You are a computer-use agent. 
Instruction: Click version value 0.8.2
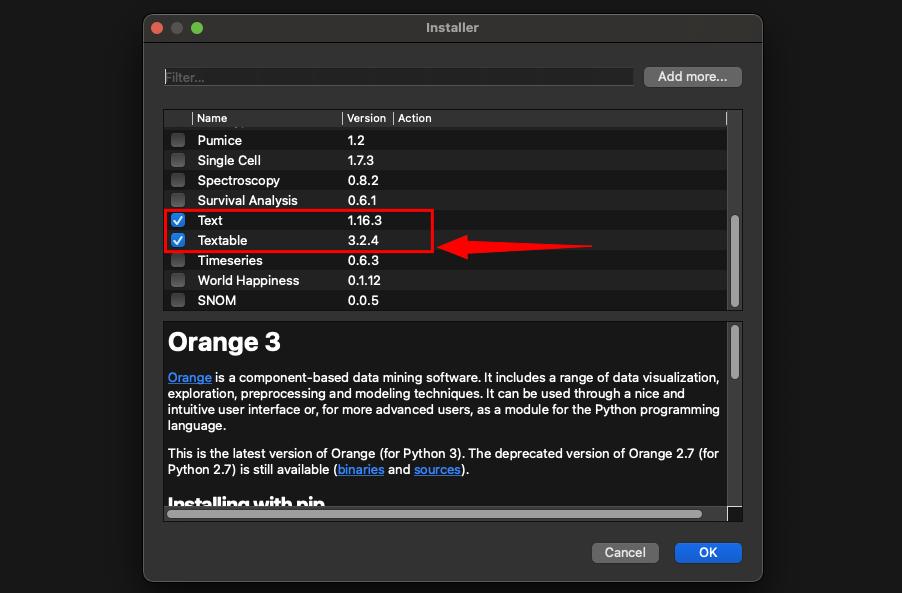click(363, 180)
